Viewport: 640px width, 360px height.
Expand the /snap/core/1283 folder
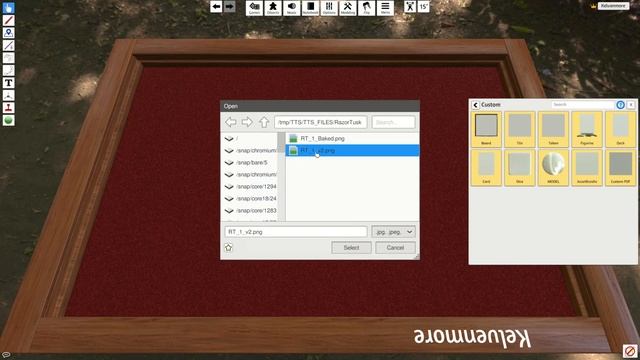229,211
